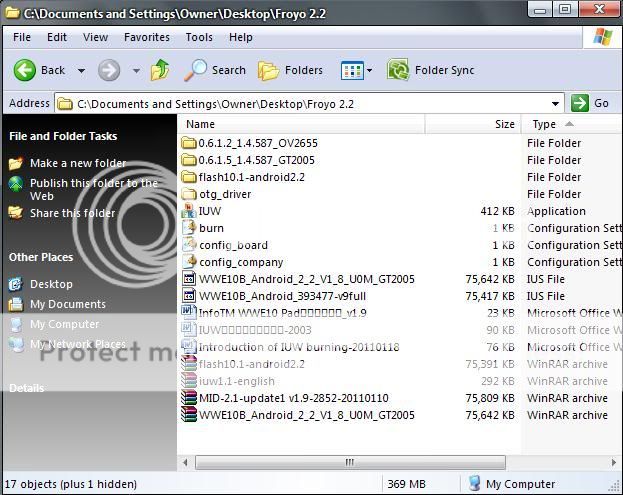Select InfoTM WWE10 Pad Word document icon
Viewport: 623px width, 495px height.
pos(189,313)
